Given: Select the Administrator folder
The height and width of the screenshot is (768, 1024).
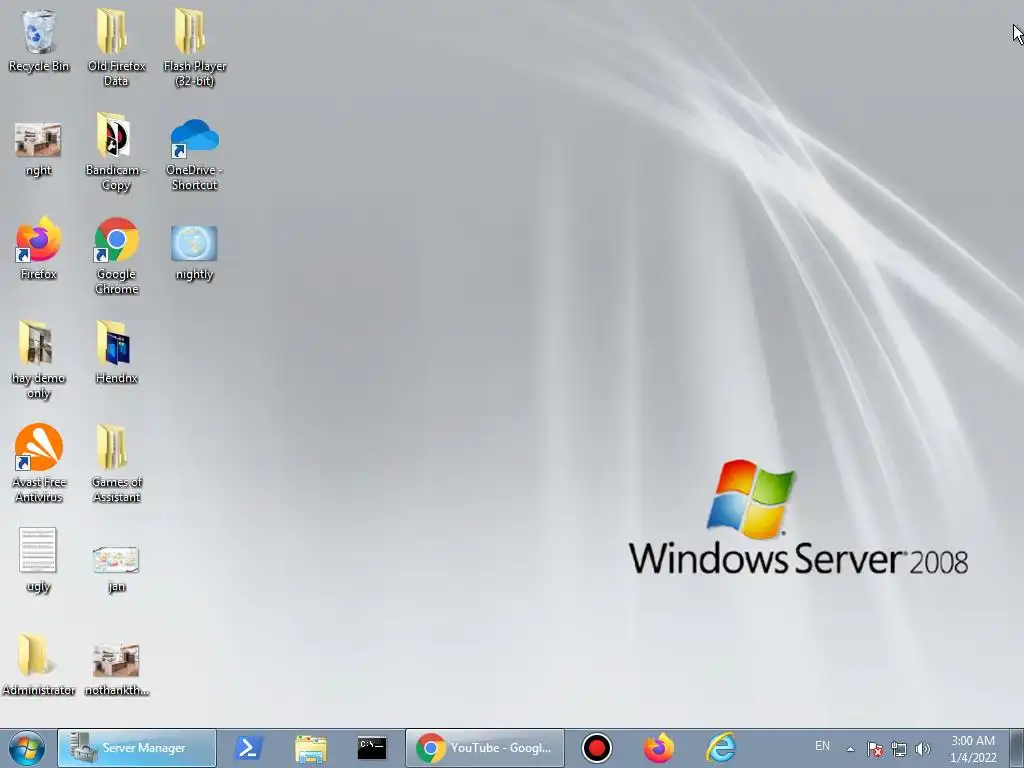Looking at the screenshot, I should pyautogui.click(x=38, y=664).
